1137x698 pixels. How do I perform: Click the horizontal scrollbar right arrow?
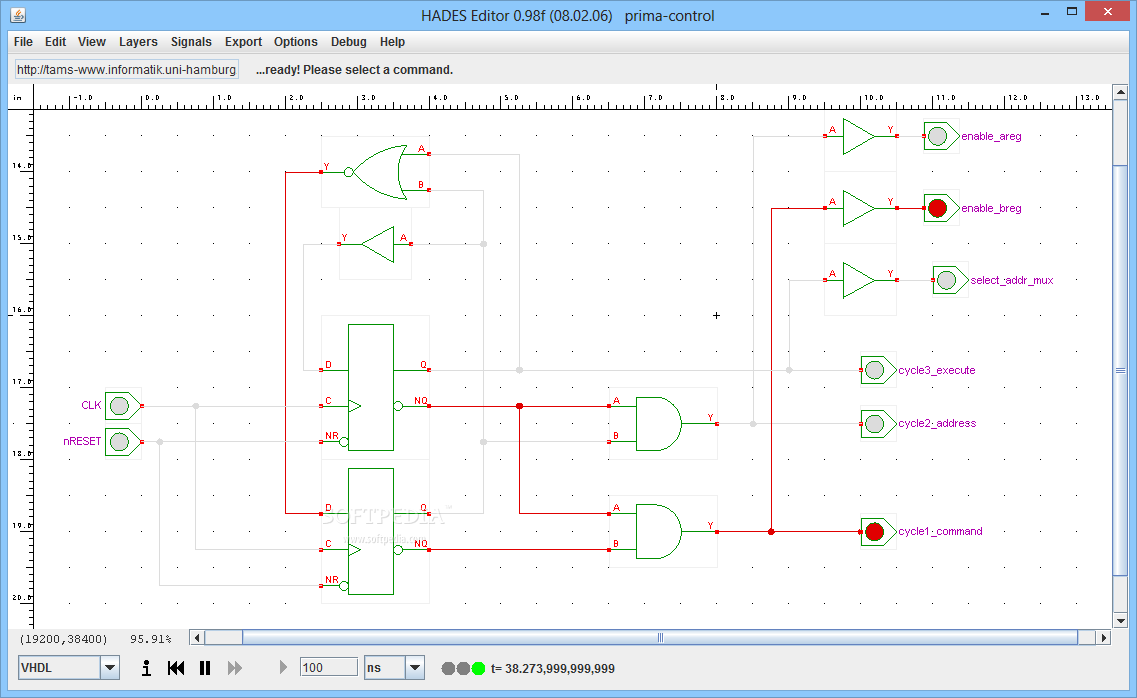[1104, 638]
